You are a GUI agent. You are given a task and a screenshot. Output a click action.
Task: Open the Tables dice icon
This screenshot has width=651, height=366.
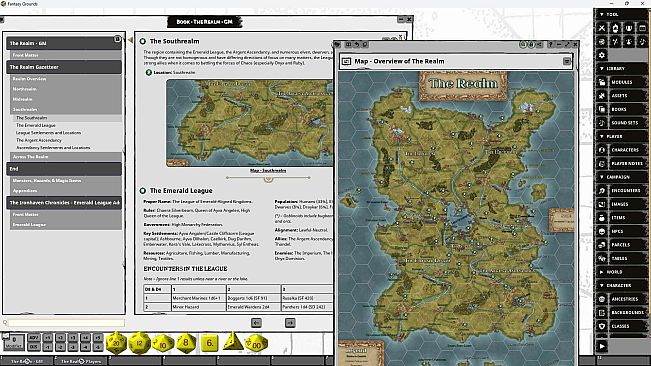pyautogui.click(x=602, y=258)
